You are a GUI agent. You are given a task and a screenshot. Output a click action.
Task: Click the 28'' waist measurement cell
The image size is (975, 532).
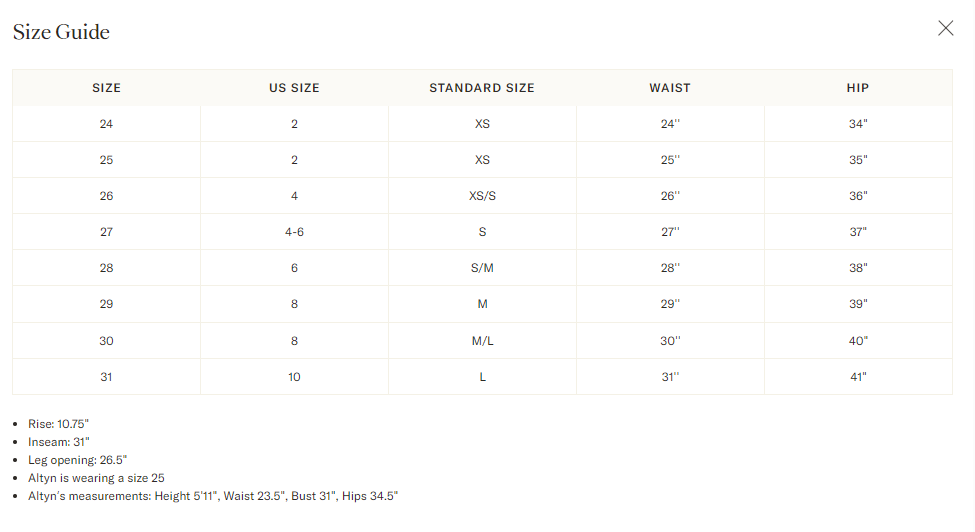[x=670, y=268]
